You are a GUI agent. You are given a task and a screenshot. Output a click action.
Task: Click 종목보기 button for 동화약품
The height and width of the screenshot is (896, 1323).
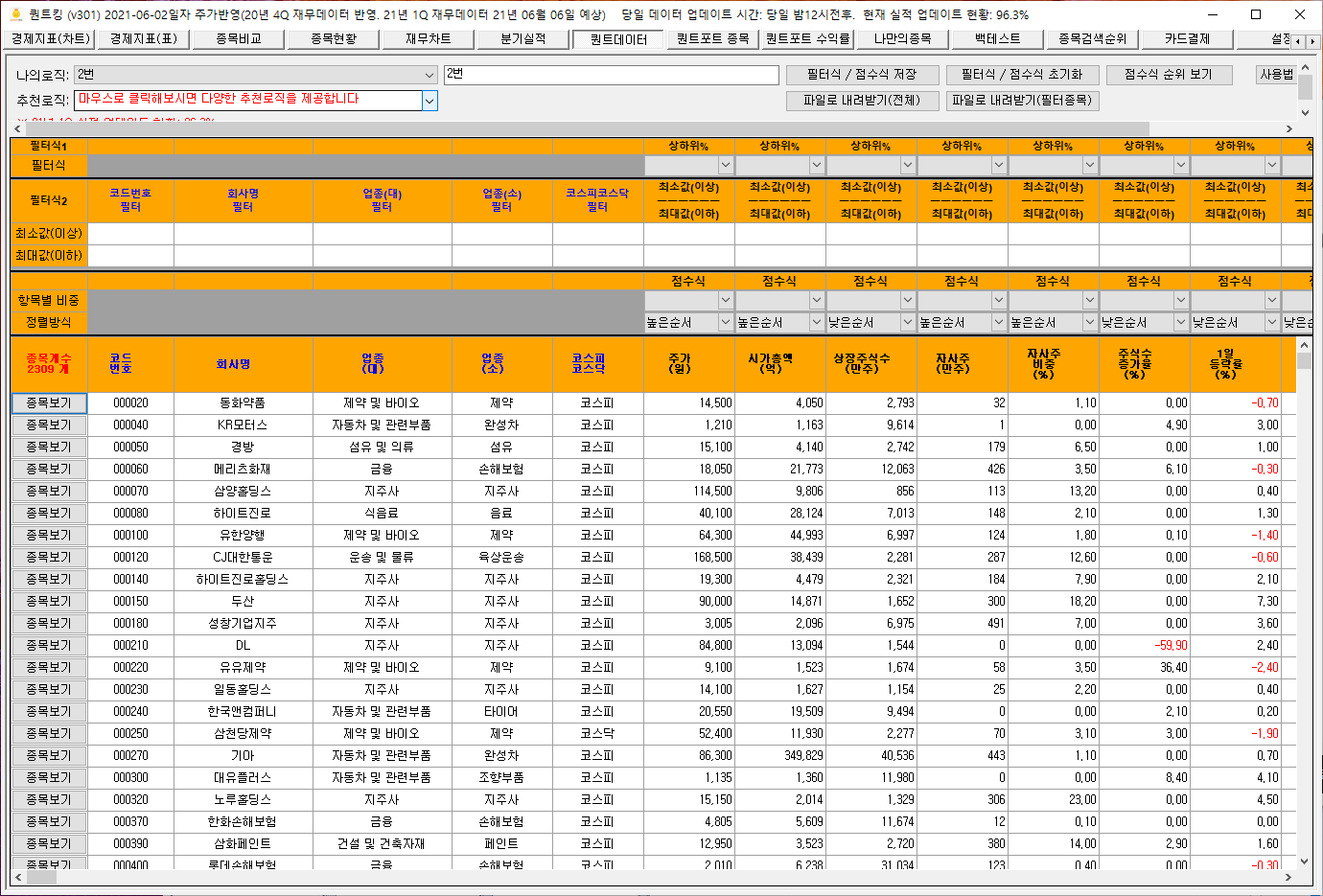pos(49,403)
